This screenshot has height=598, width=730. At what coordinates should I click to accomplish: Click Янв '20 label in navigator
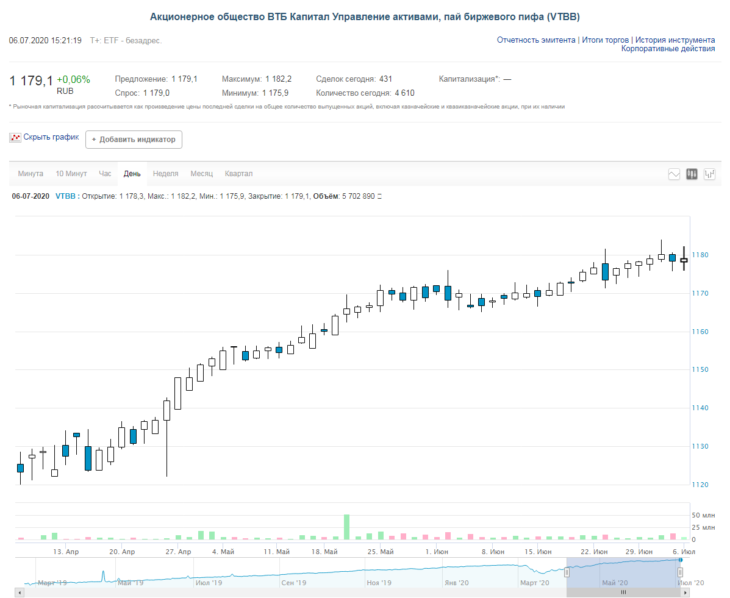(x=457, y=583)
